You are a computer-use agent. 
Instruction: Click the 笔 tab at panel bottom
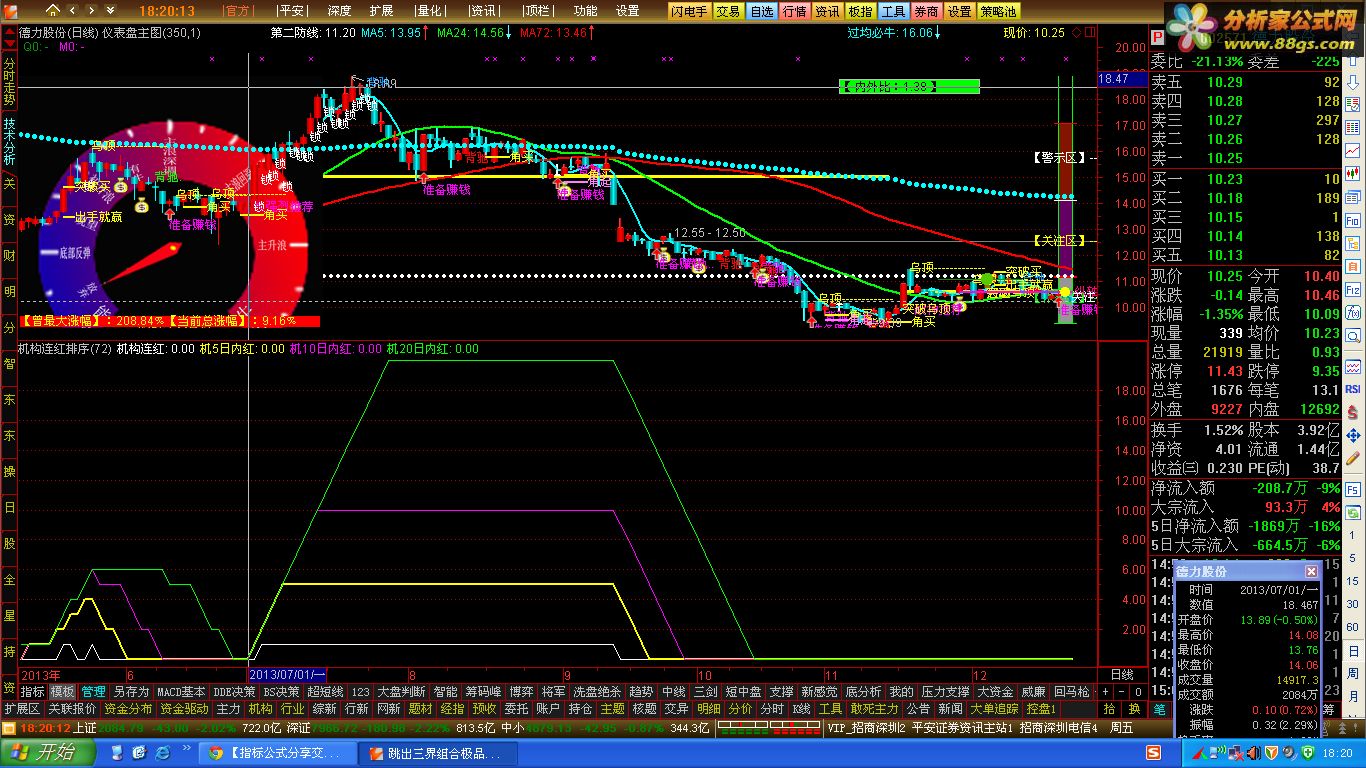[1159, 708]
